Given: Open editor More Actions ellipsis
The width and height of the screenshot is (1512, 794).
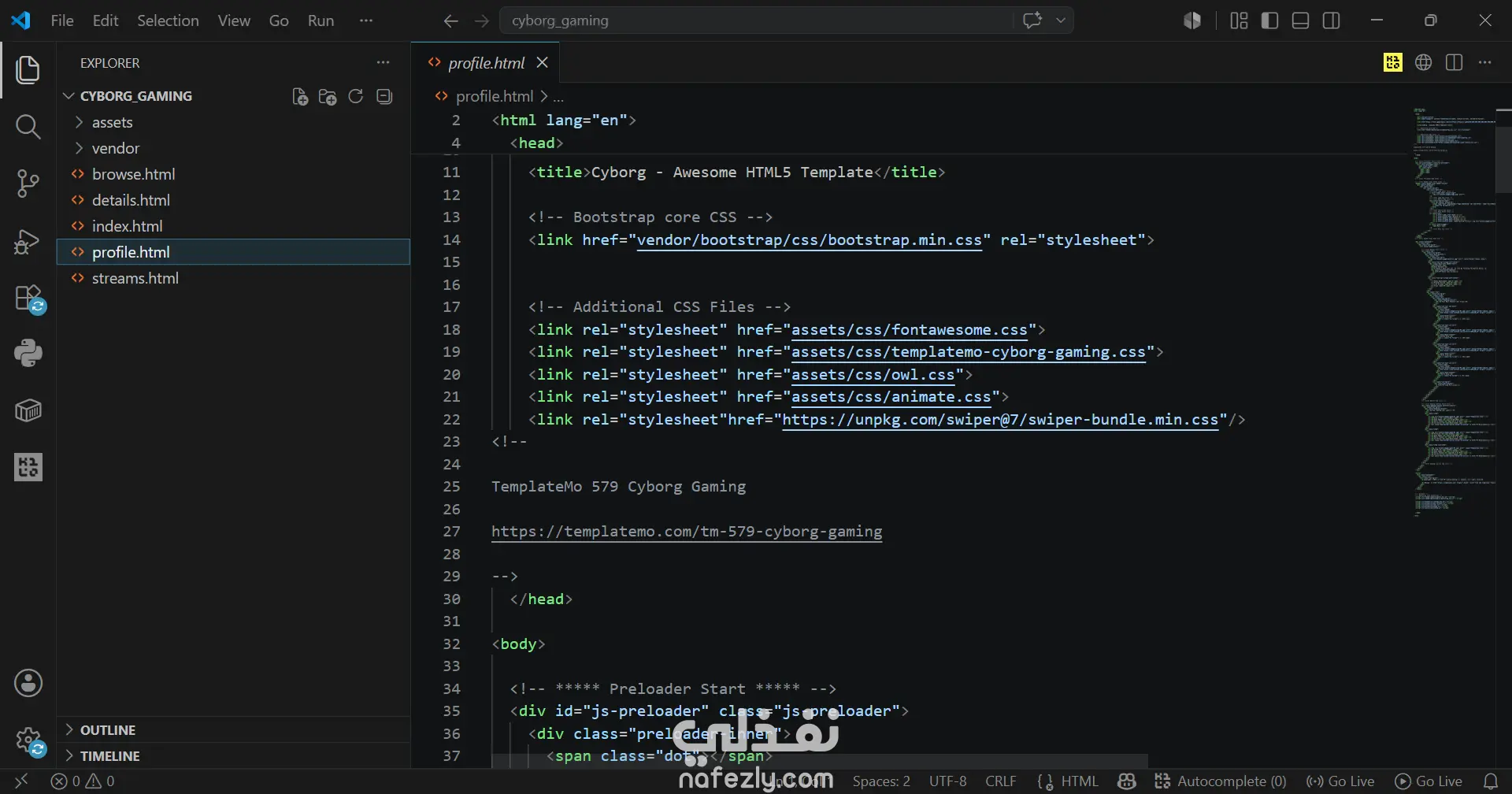Looking at the screenshot, I should point(1484,62).
